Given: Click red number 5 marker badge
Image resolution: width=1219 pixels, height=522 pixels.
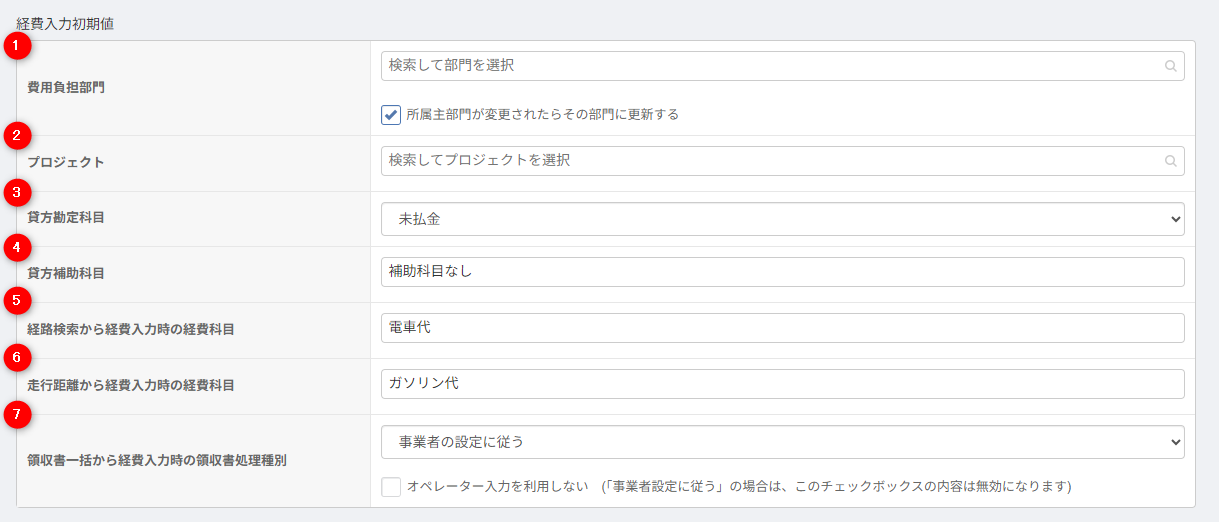Looking at the screenshot, I should 17,301.
